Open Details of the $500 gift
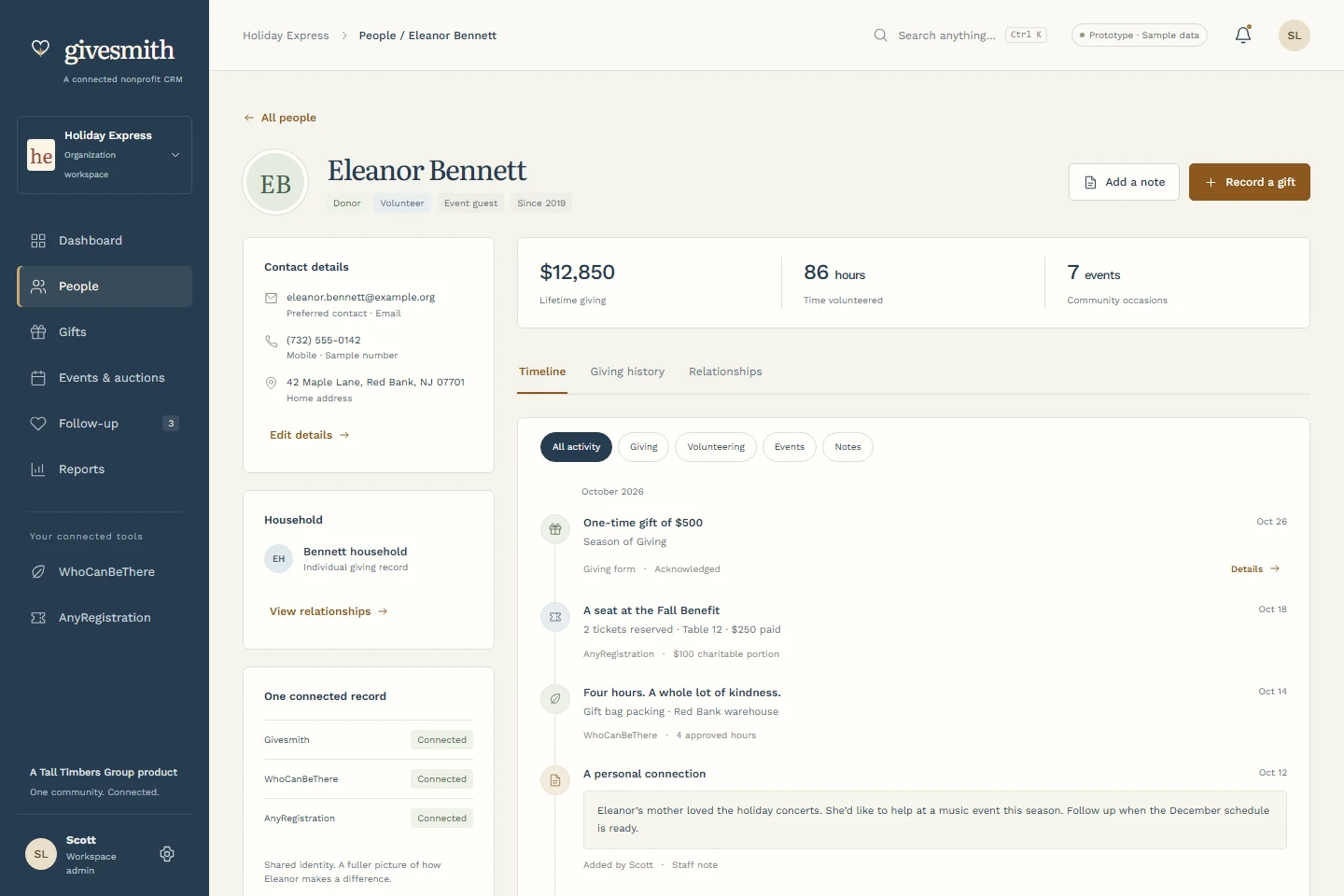Viewport: 1344px width, 896px height. [1255, 569]
